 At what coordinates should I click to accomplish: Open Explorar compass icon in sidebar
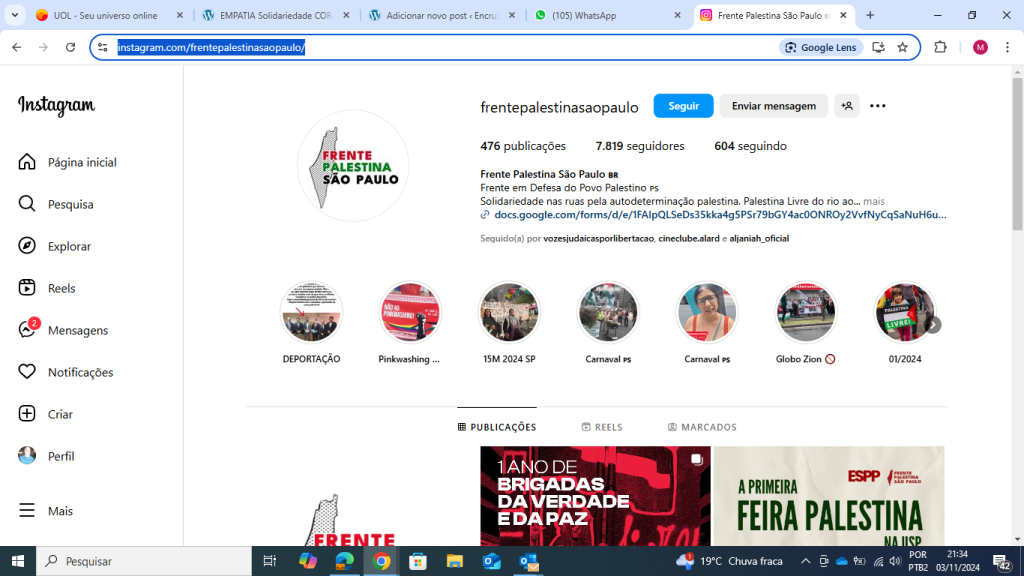click(x=27, y=246)
